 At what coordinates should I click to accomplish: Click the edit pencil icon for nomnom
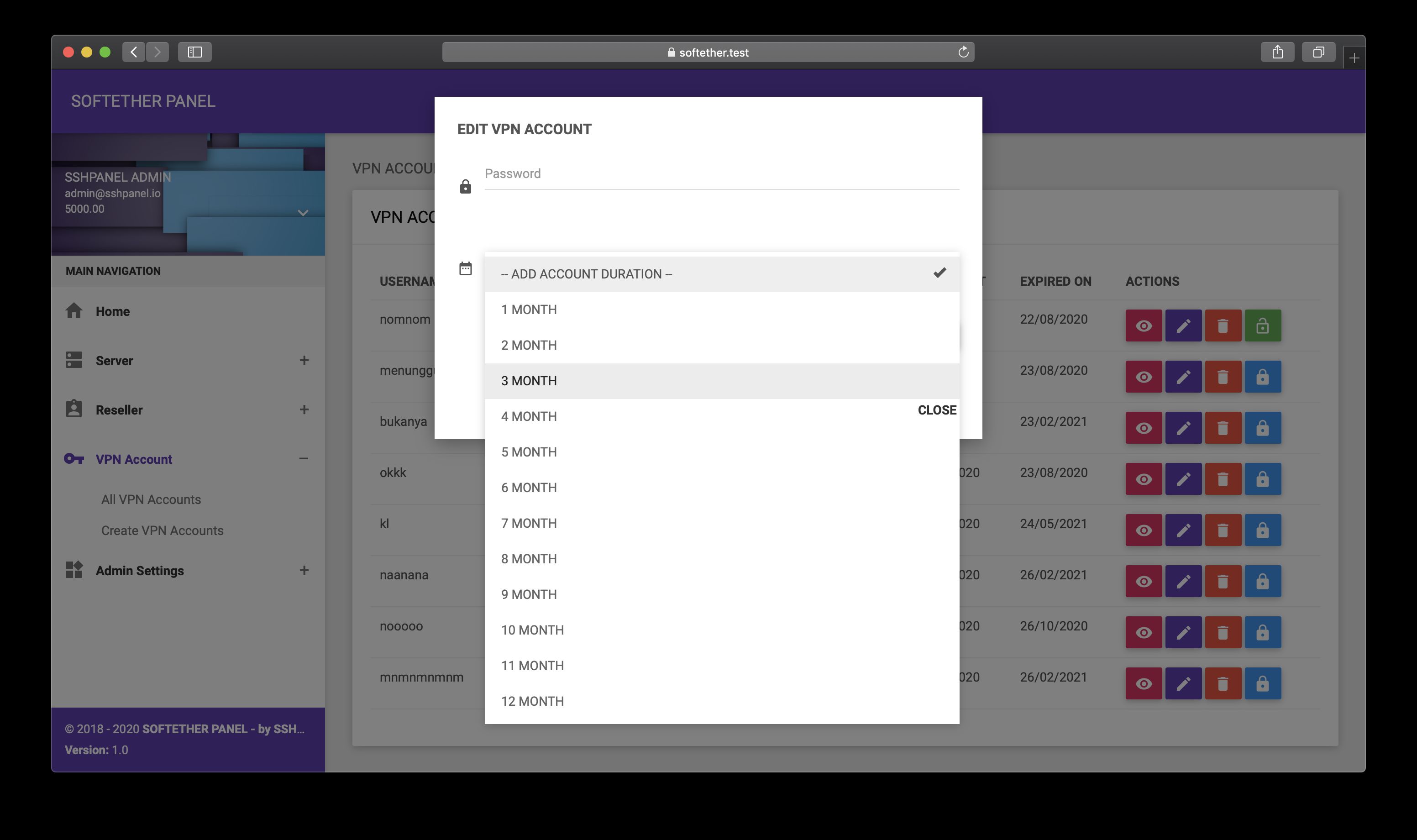click(x=1183, y=325)
